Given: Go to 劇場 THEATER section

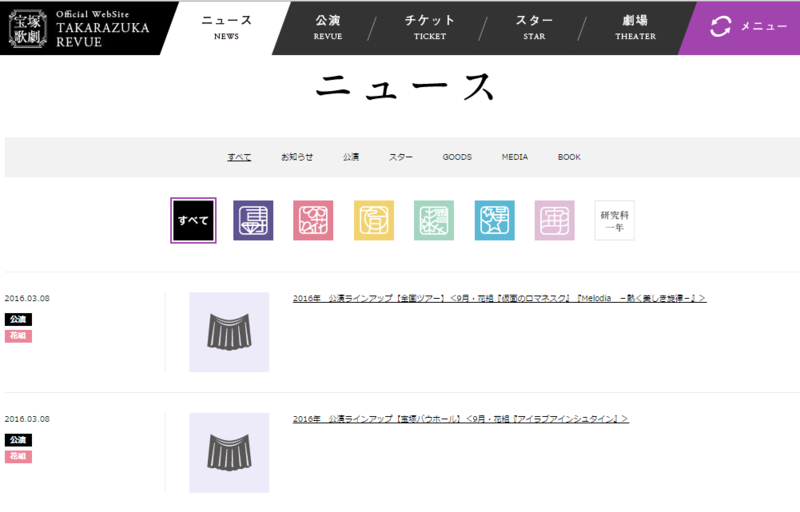Looking at the screenshot, I should click(x=635, y=28).
